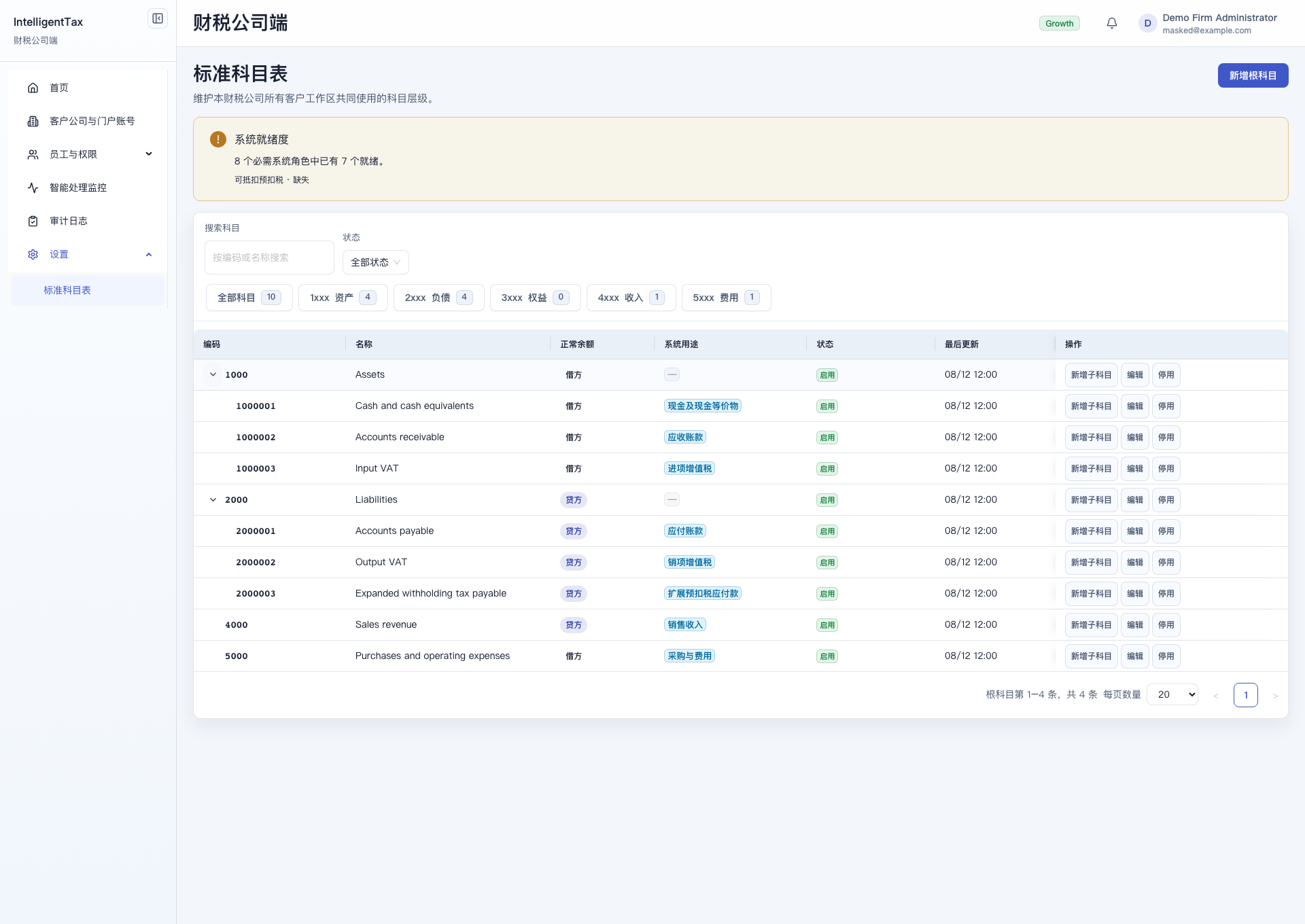The width and height of the screenshot is (1305, 924).
Task: Click warning icon in 系统就绪度 banner
Action: (x=217, y=139)
